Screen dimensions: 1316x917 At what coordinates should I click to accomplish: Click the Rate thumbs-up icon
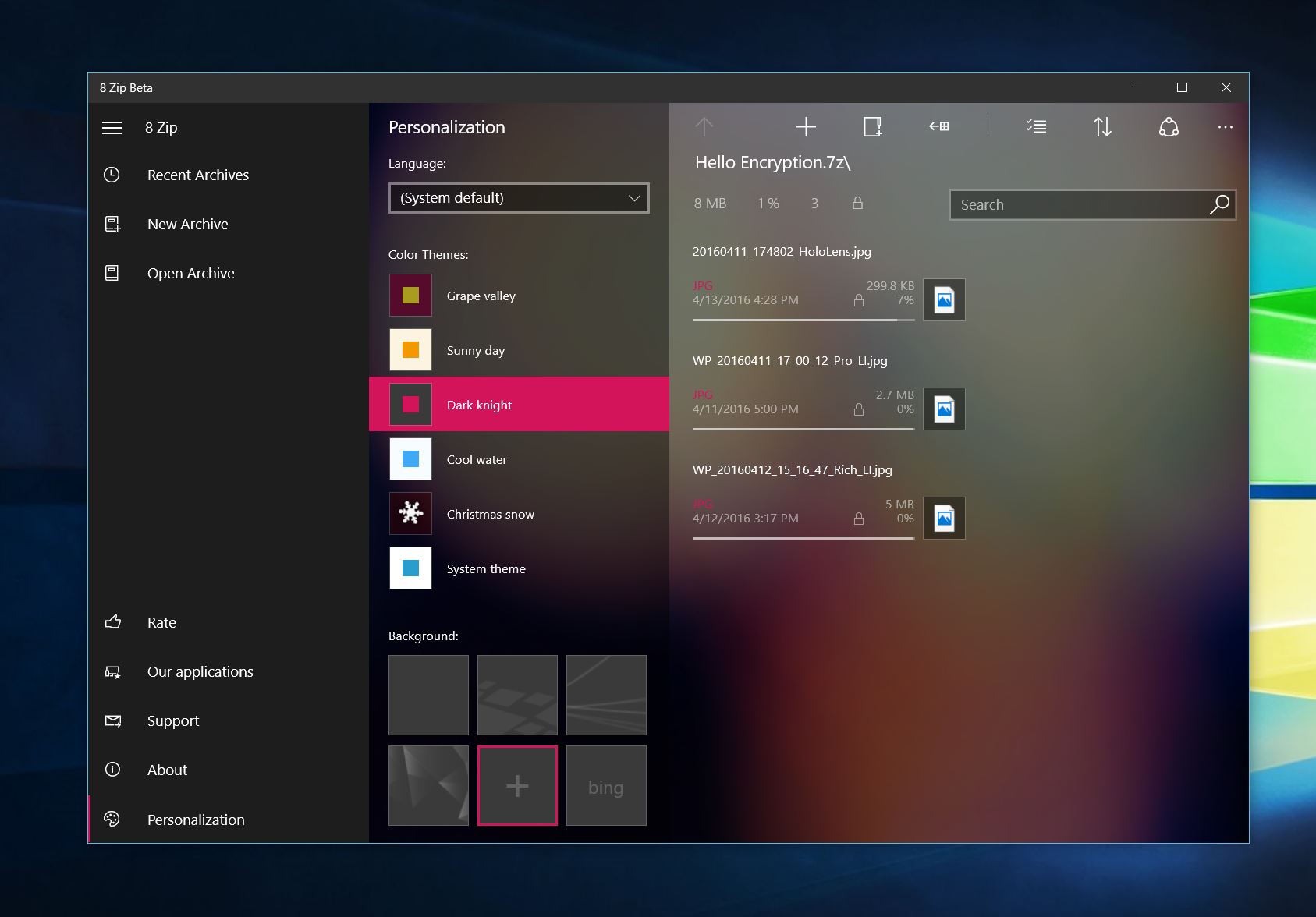(113, 622)
